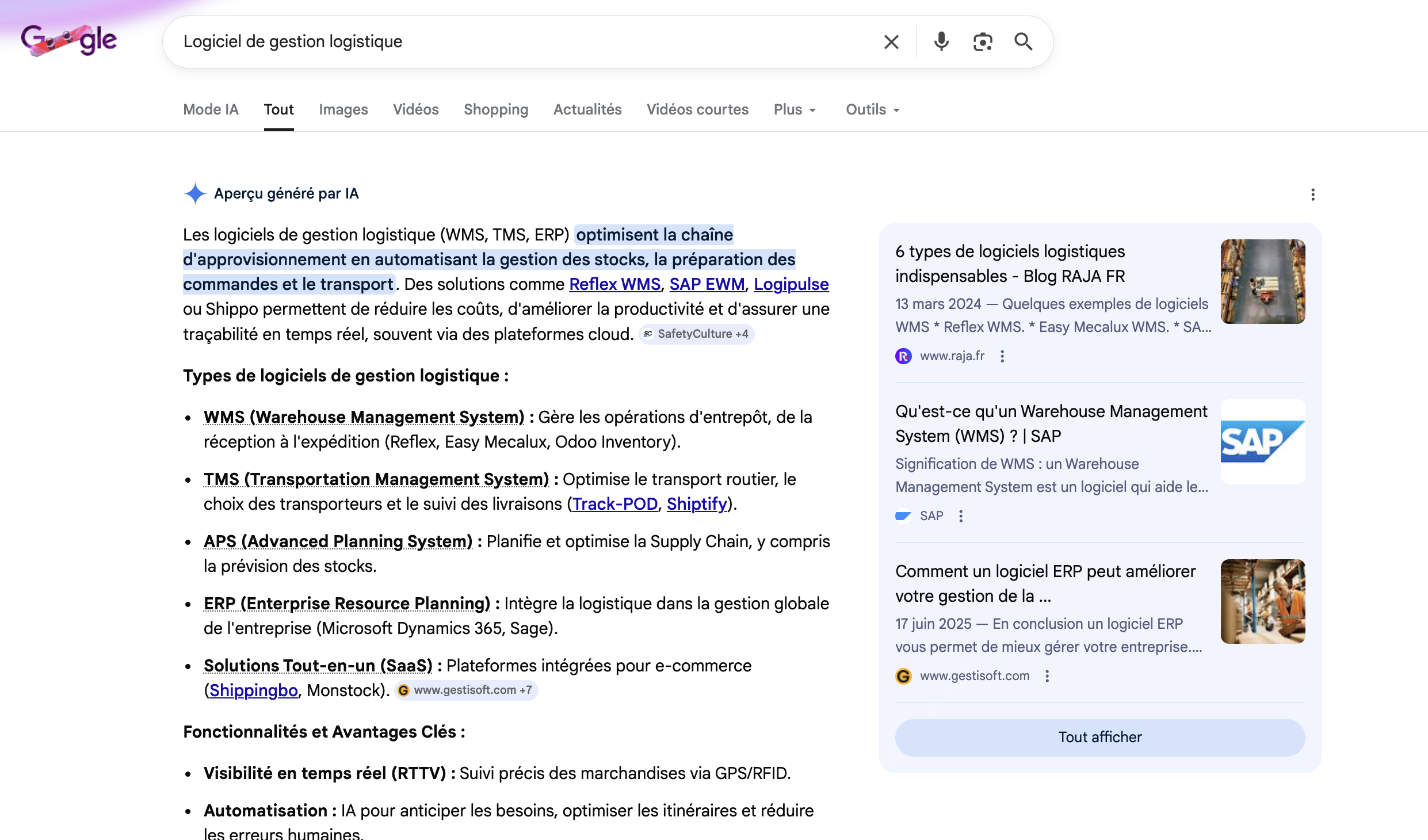Click the magnifying glass search icon

tap(1023, 42)
